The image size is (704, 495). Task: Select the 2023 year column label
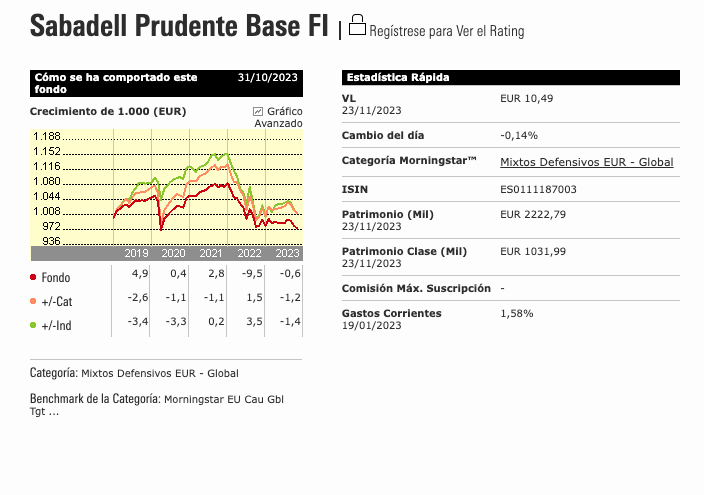[x=287, y=253]
